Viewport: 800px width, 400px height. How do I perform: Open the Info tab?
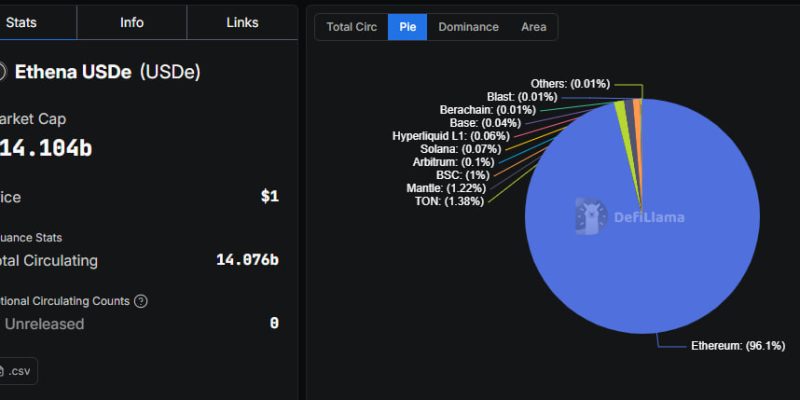point(132,22)
